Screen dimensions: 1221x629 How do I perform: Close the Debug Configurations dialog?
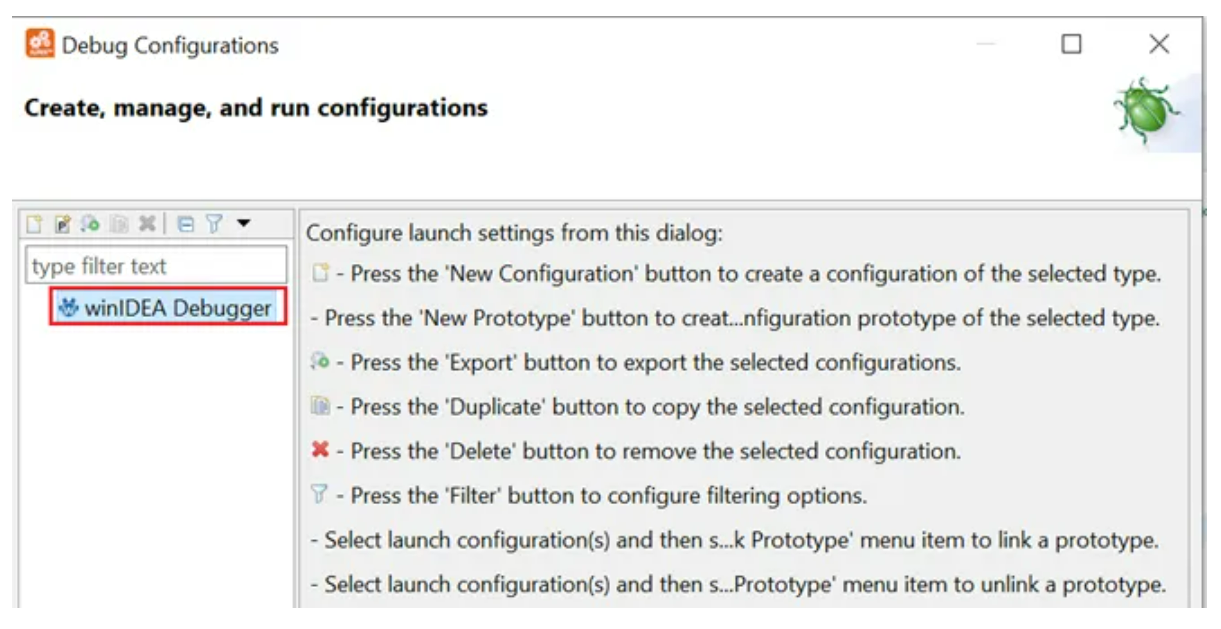pos(1158,45)
